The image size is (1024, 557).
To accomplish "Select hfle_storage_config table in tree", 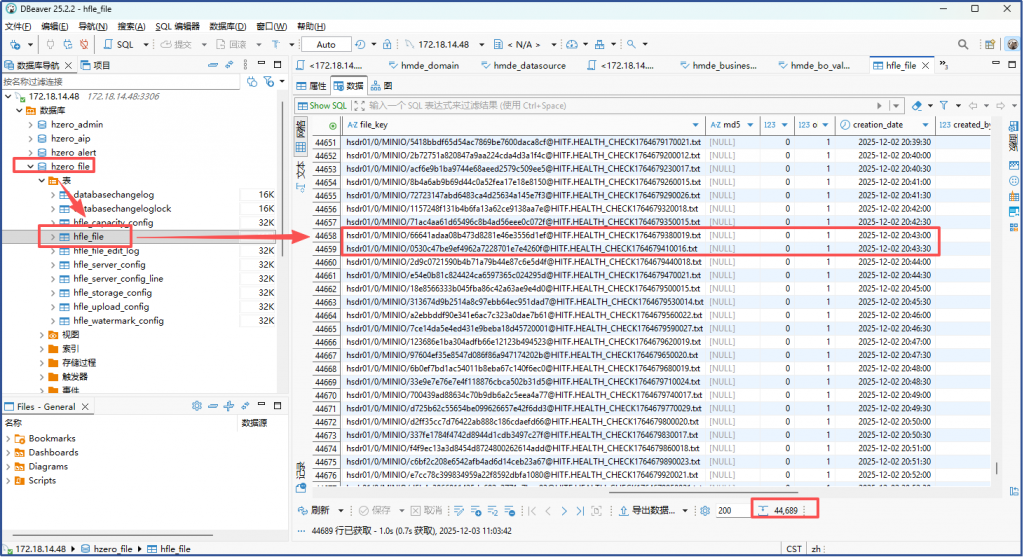I will click(x=110, y=293).
